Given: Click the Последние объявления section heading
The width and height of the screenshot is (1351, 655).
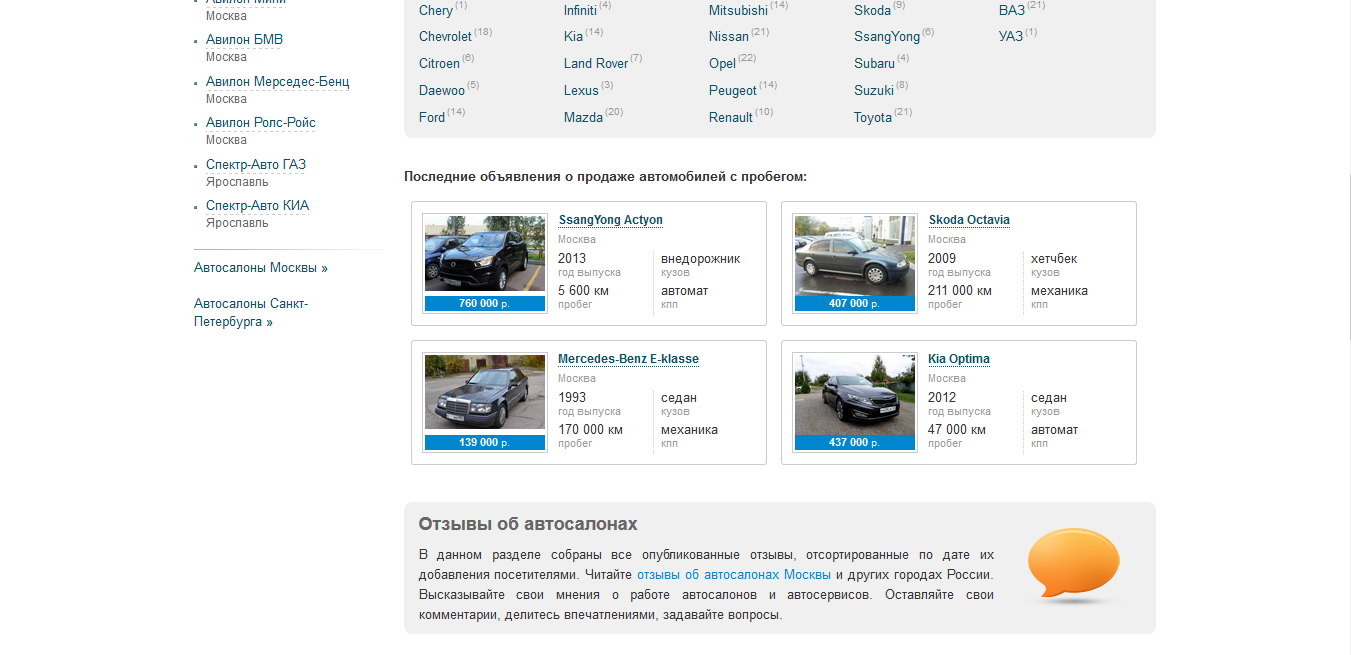Looking at the screenshot, I should 605,176.
